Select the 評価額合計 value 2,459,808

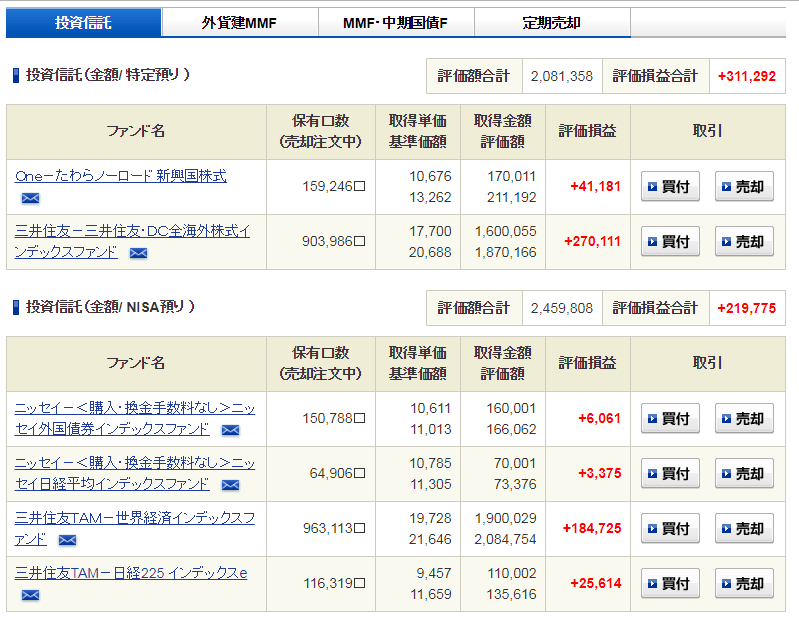coord(562,308)
